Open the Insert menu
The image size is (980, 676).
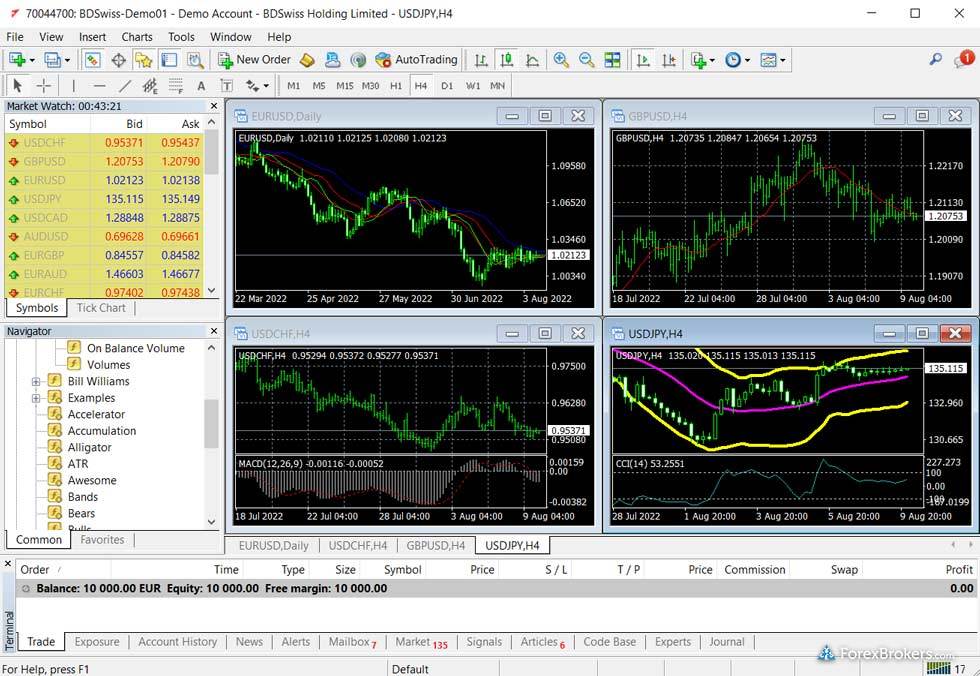coord(92,37)
